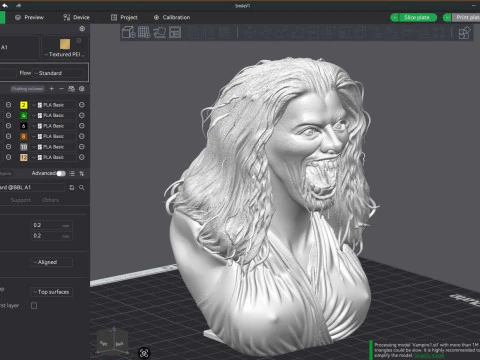Click the @BBL A1 process preset field
This screenshot has height=360, width=480.
tap(32, 188)
